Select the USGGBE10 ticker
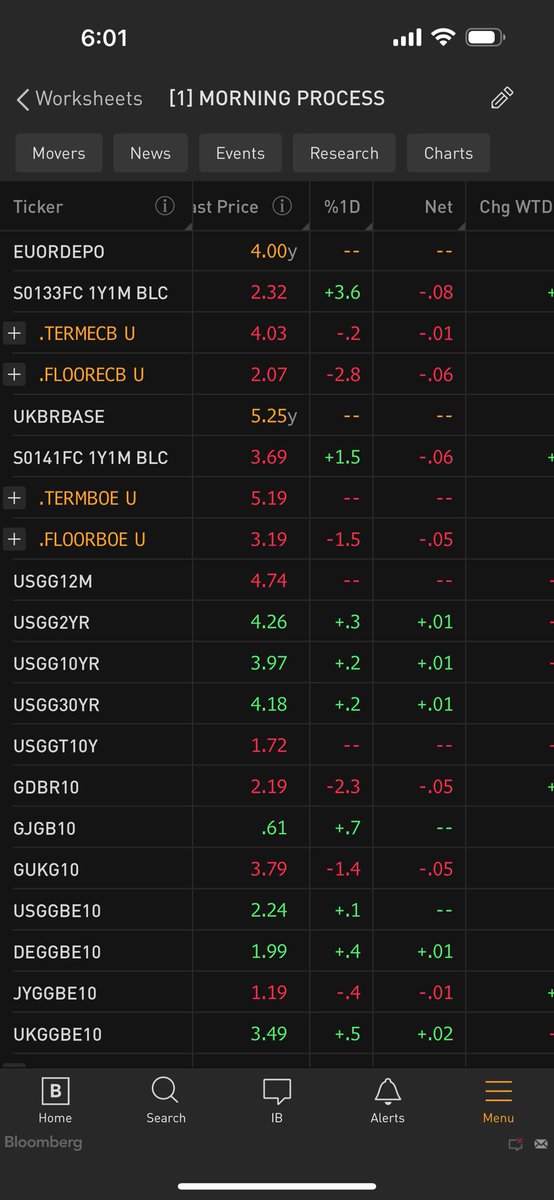554x1200 pixels. click(57, 911)
